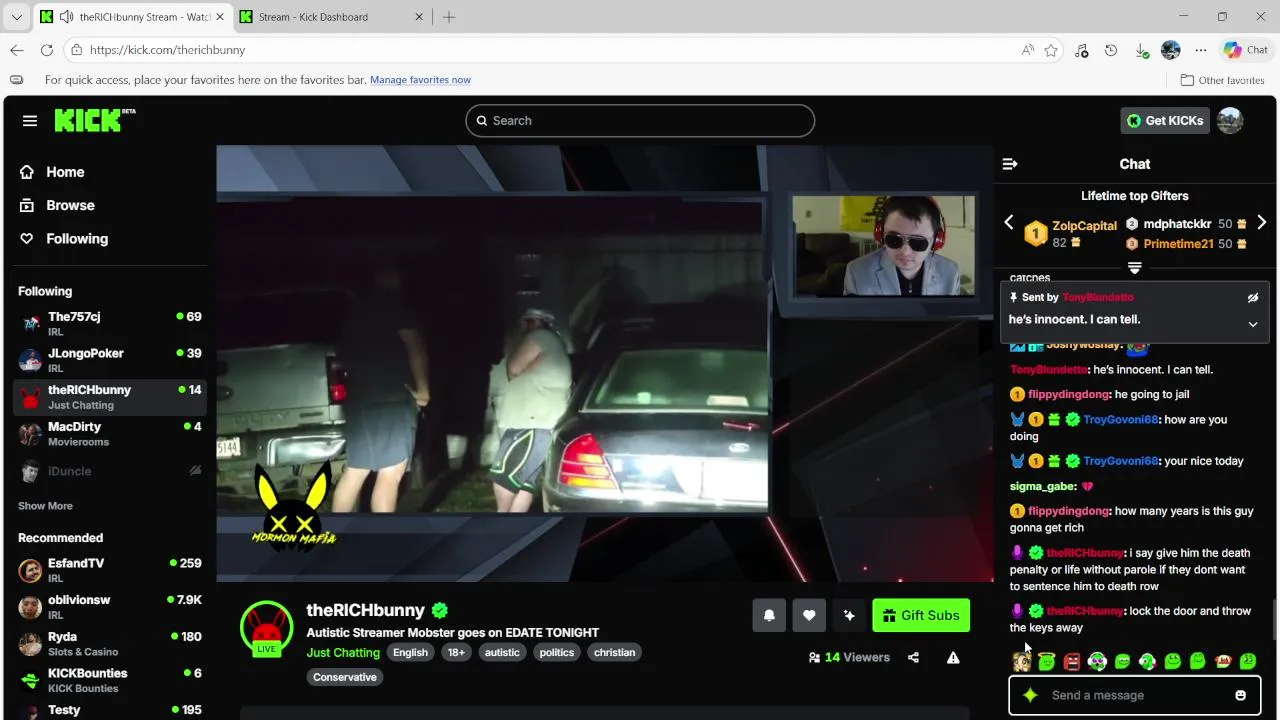Screen dimensions: 1280x720
Task: Close the Kick Dashboard browser tab
Action: point(419,17)
